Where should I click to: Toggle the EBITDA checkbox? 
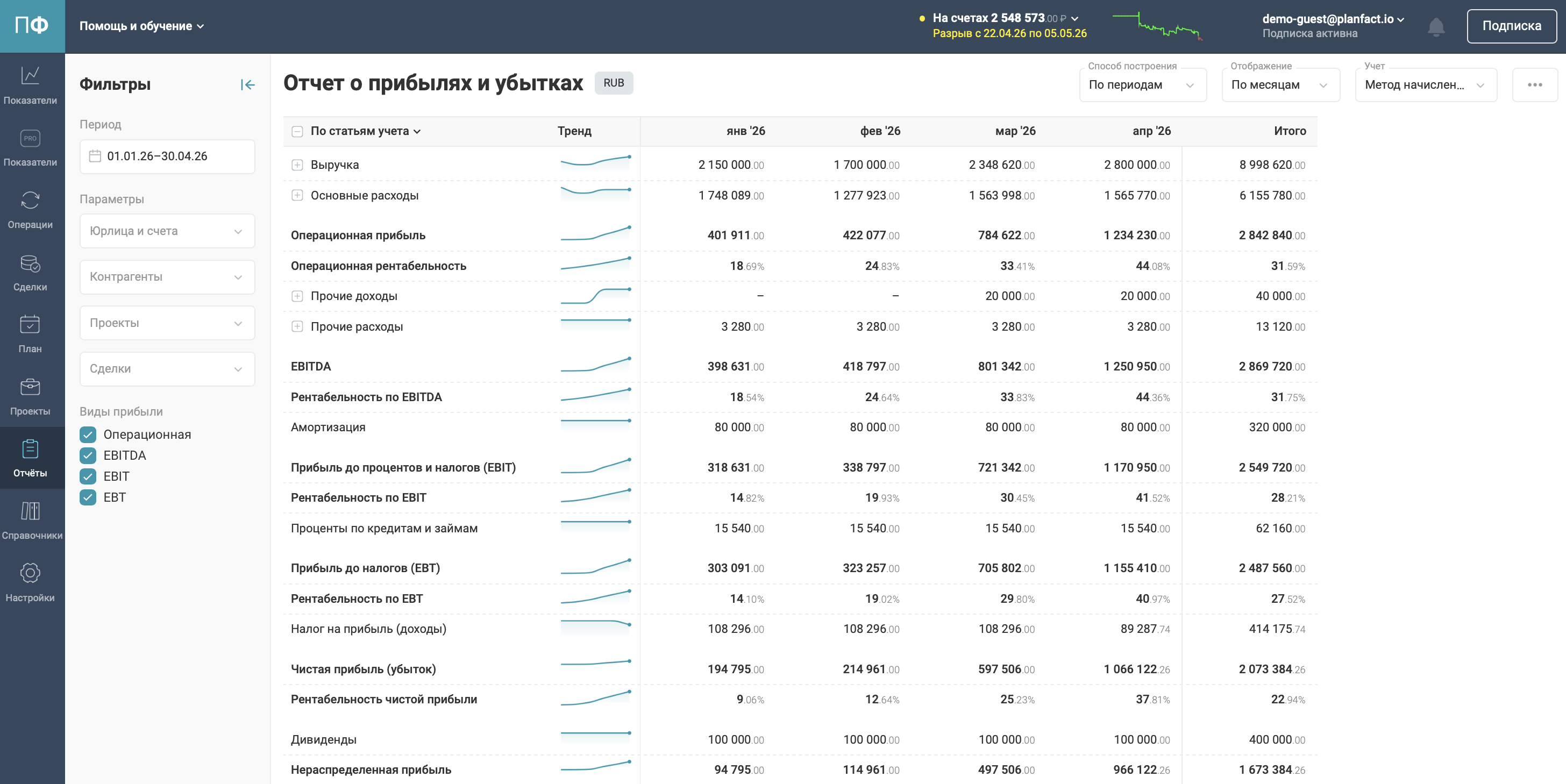click(88, 455)
